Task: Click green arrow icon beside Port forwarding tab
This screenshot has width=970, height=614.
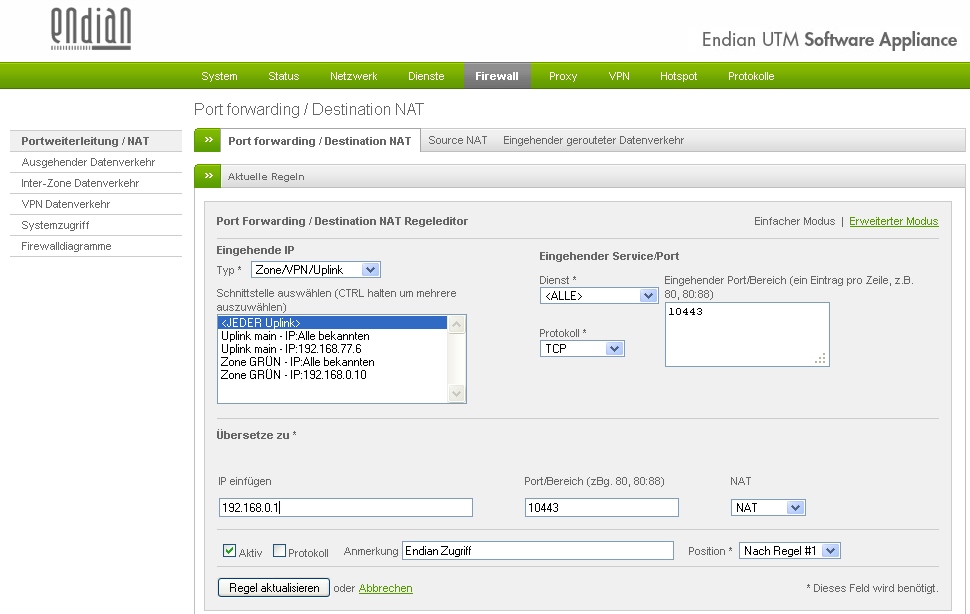Action: [208, 141]
